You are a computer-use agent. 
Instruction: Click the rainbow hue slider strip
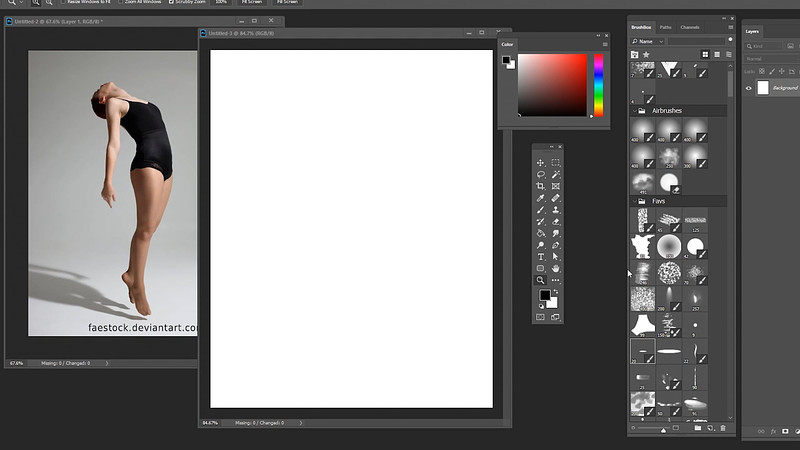pos(598,85)
